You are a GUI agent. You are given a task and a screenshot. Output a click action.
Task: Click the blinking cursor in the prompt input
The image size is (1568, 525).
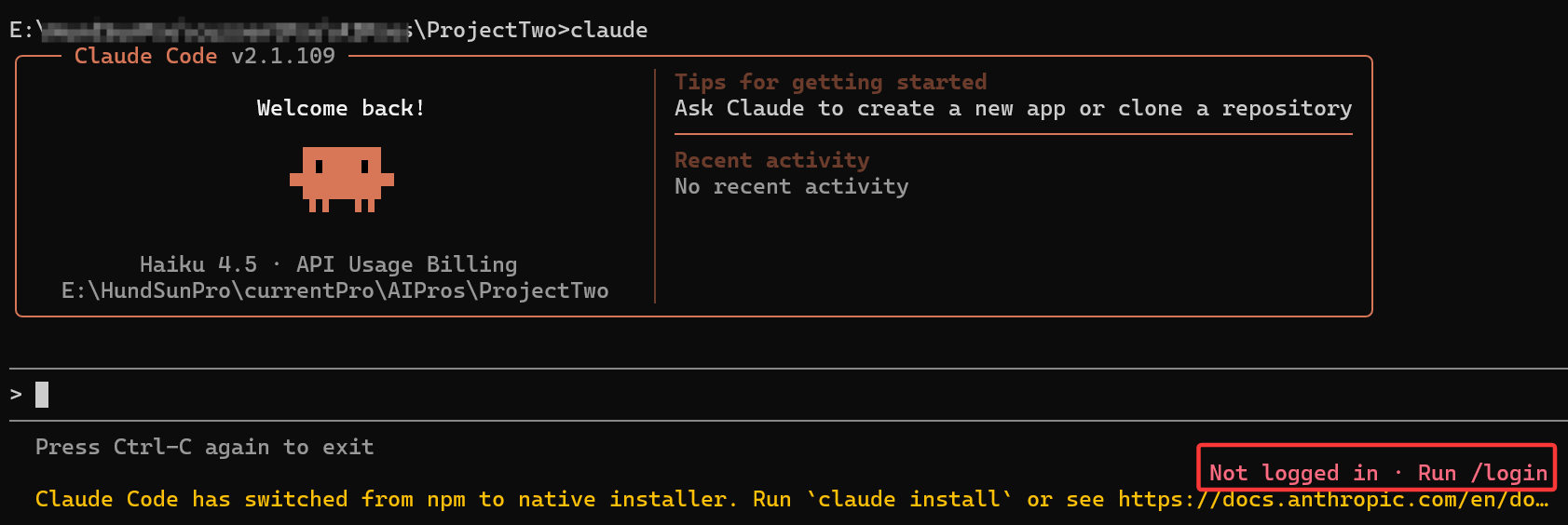42,395
